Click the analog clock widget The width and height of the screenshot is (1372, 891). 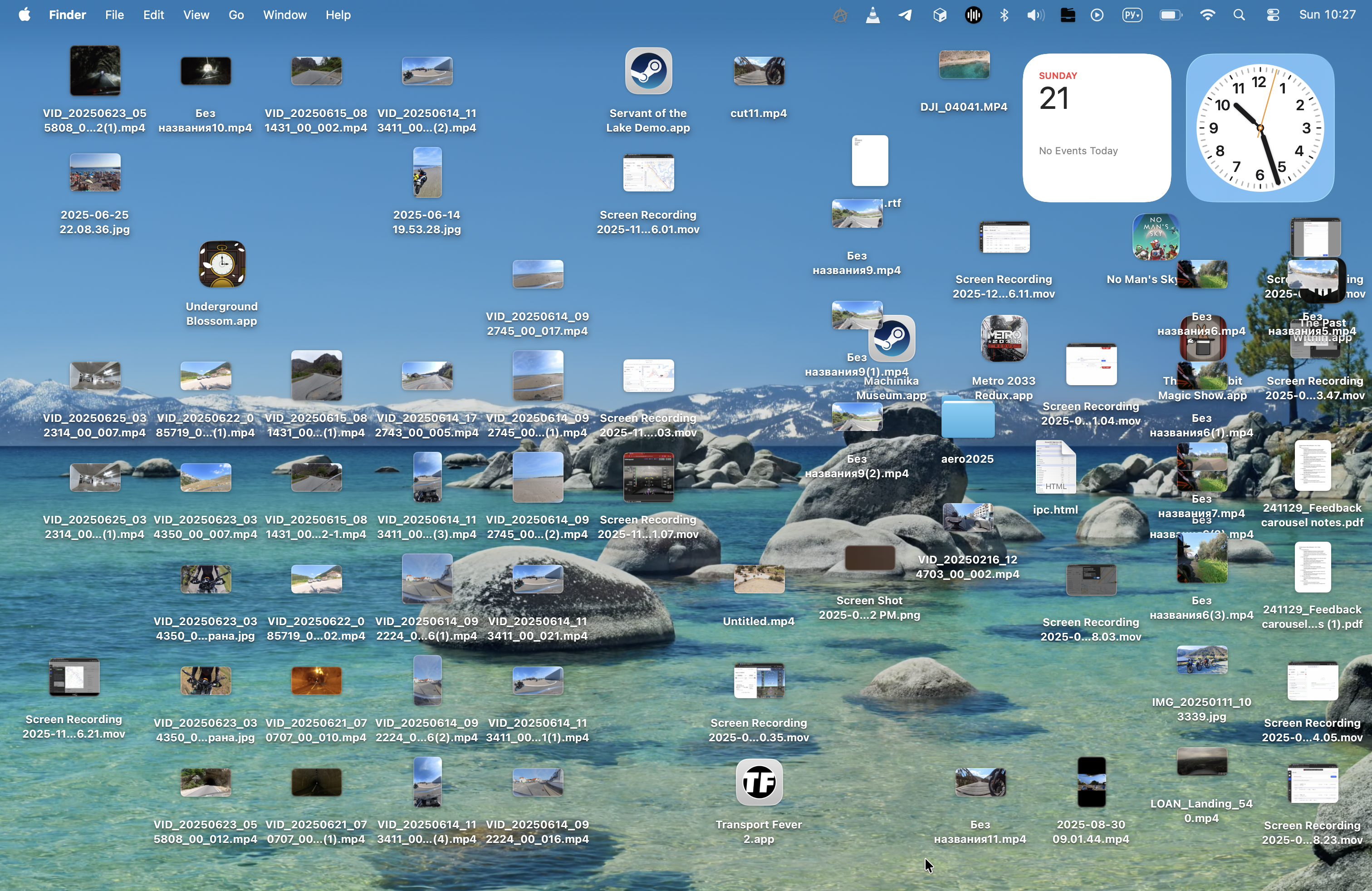pos(1259,128)
